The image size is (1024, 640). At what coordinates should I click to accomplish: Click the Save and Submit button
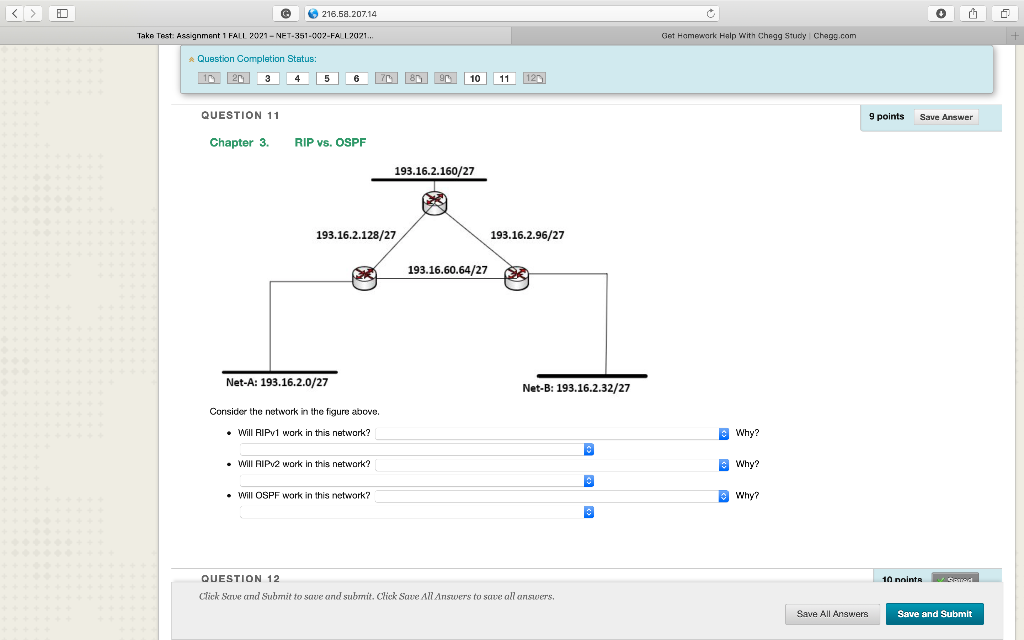pyautogui.click(x=934, y=613)
